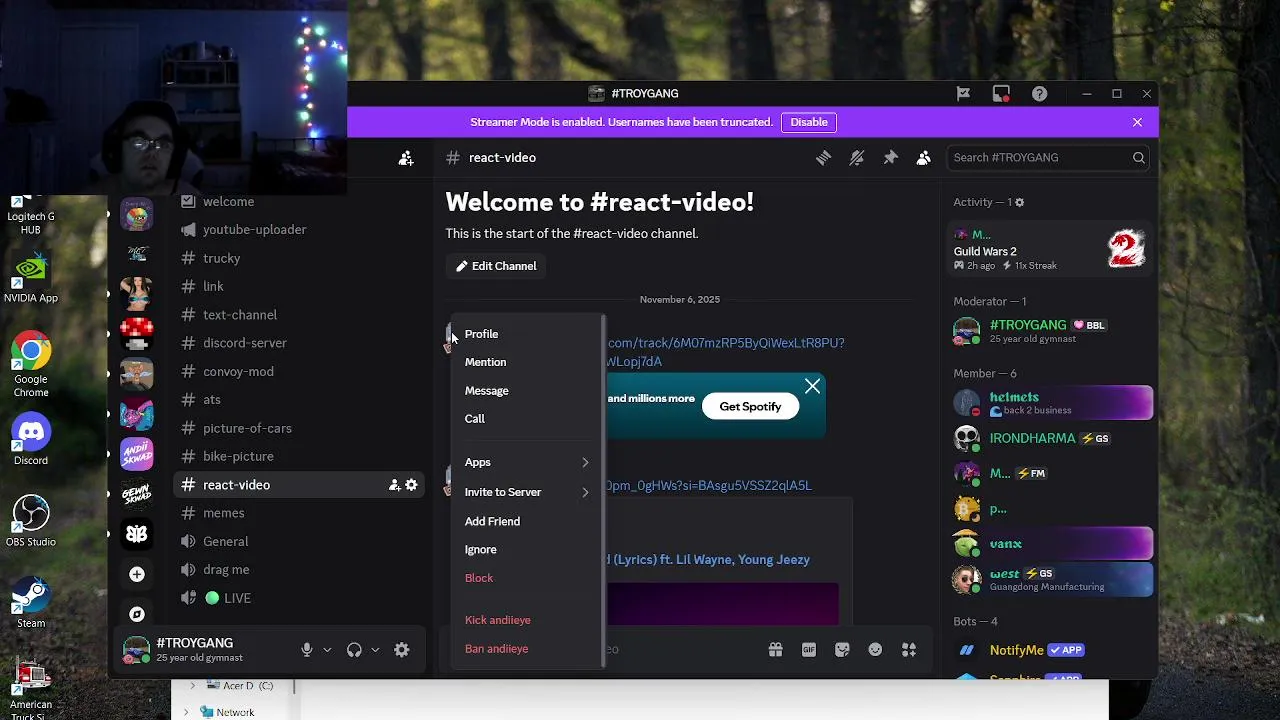Screen dimensions: 1280x720
Task: Open the welcome channel
Action: click(228, 202)
